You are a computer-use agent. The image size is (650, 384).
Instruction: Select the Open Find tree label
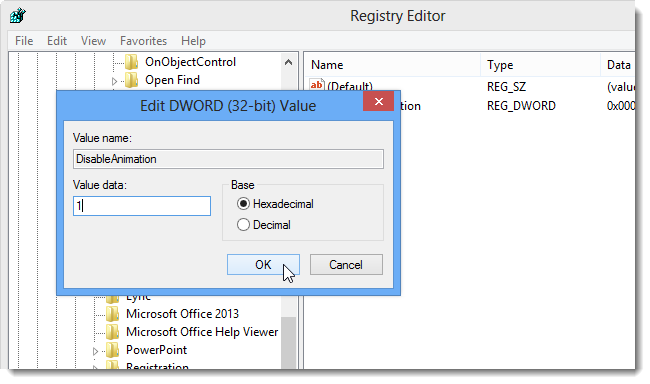tap(172, 80)
